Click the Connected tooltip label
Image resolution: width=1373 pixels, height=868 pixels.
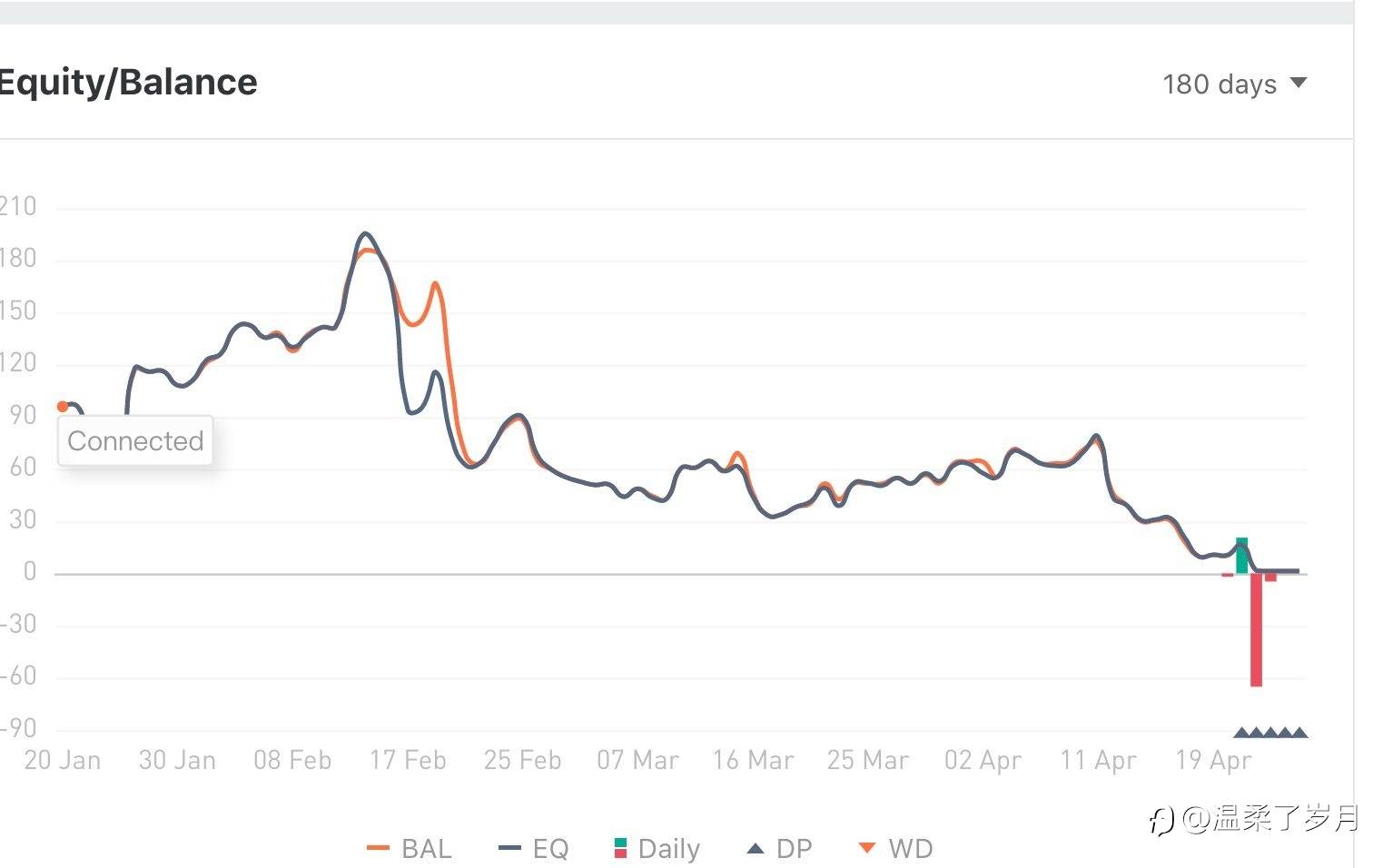[x=135, y=441]
